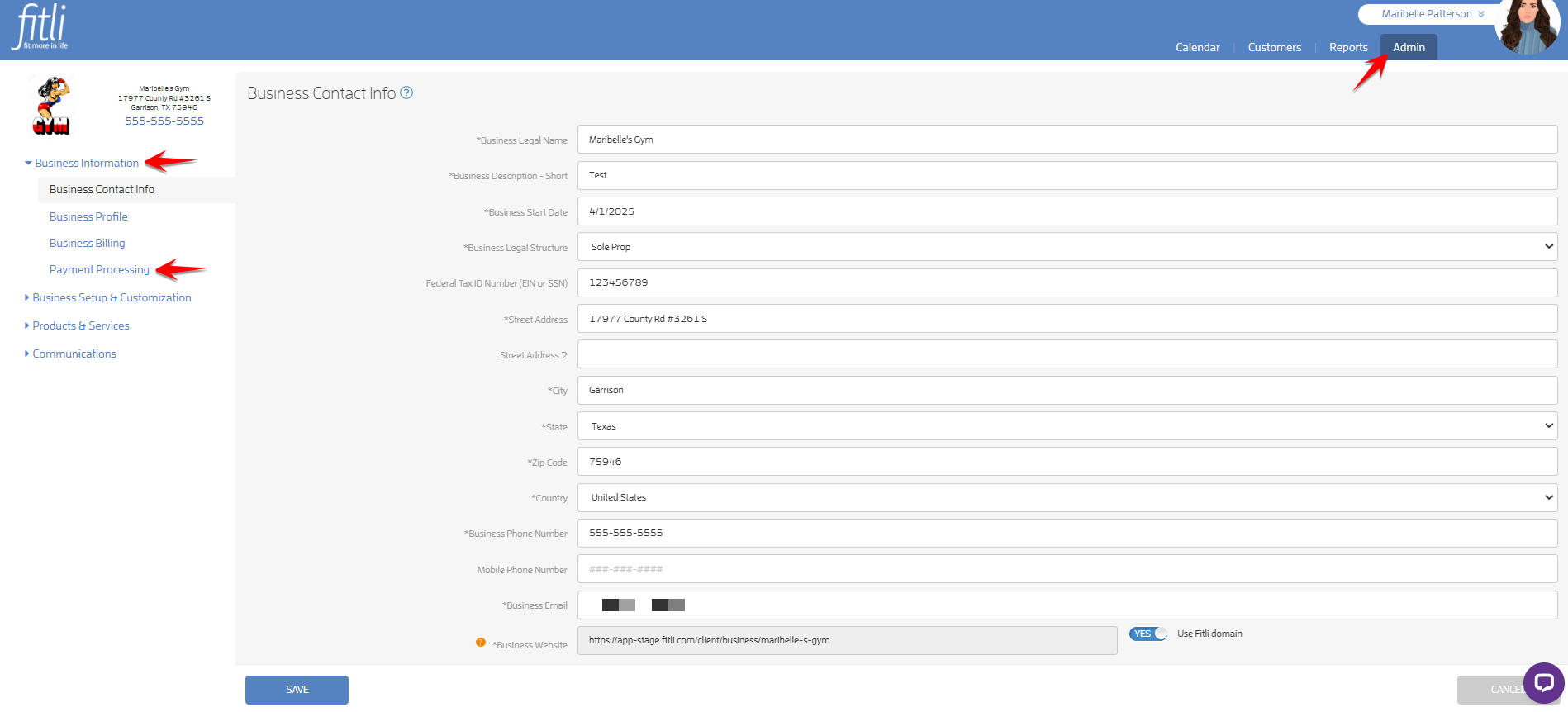The width and height of the screenshot is (1568, 712).
Task: Click the Business Phone Number field
Action: pos(1067,533)
